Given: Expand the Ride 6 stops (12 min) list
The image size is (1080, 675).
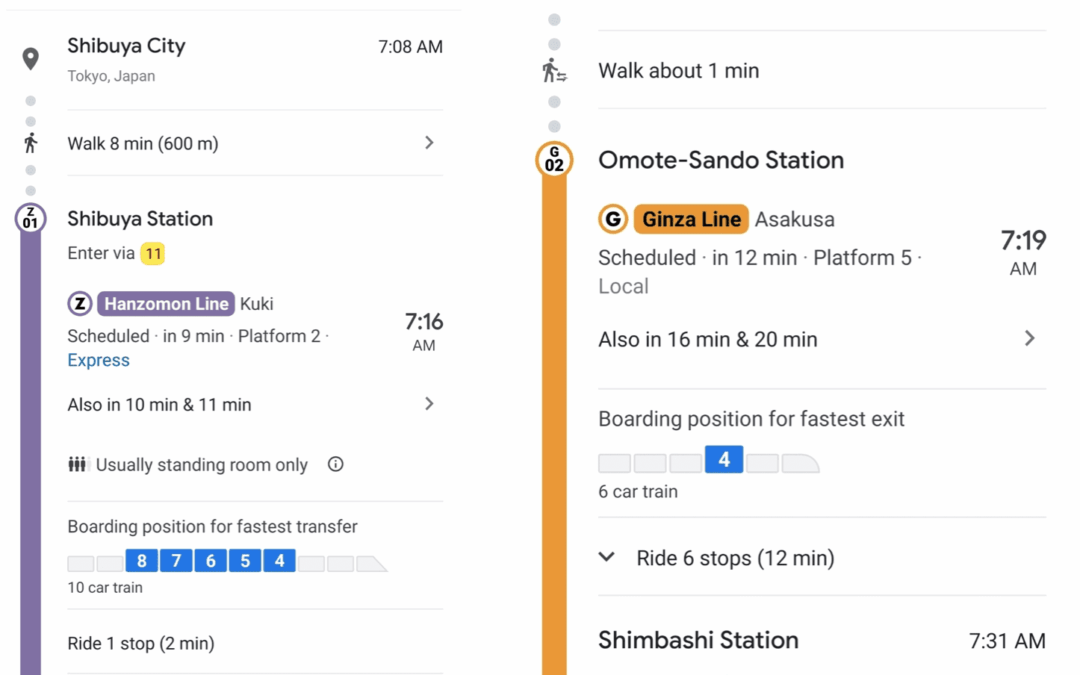Looking at the screenshot, I should pyautogui.click(x=822, y=557).
